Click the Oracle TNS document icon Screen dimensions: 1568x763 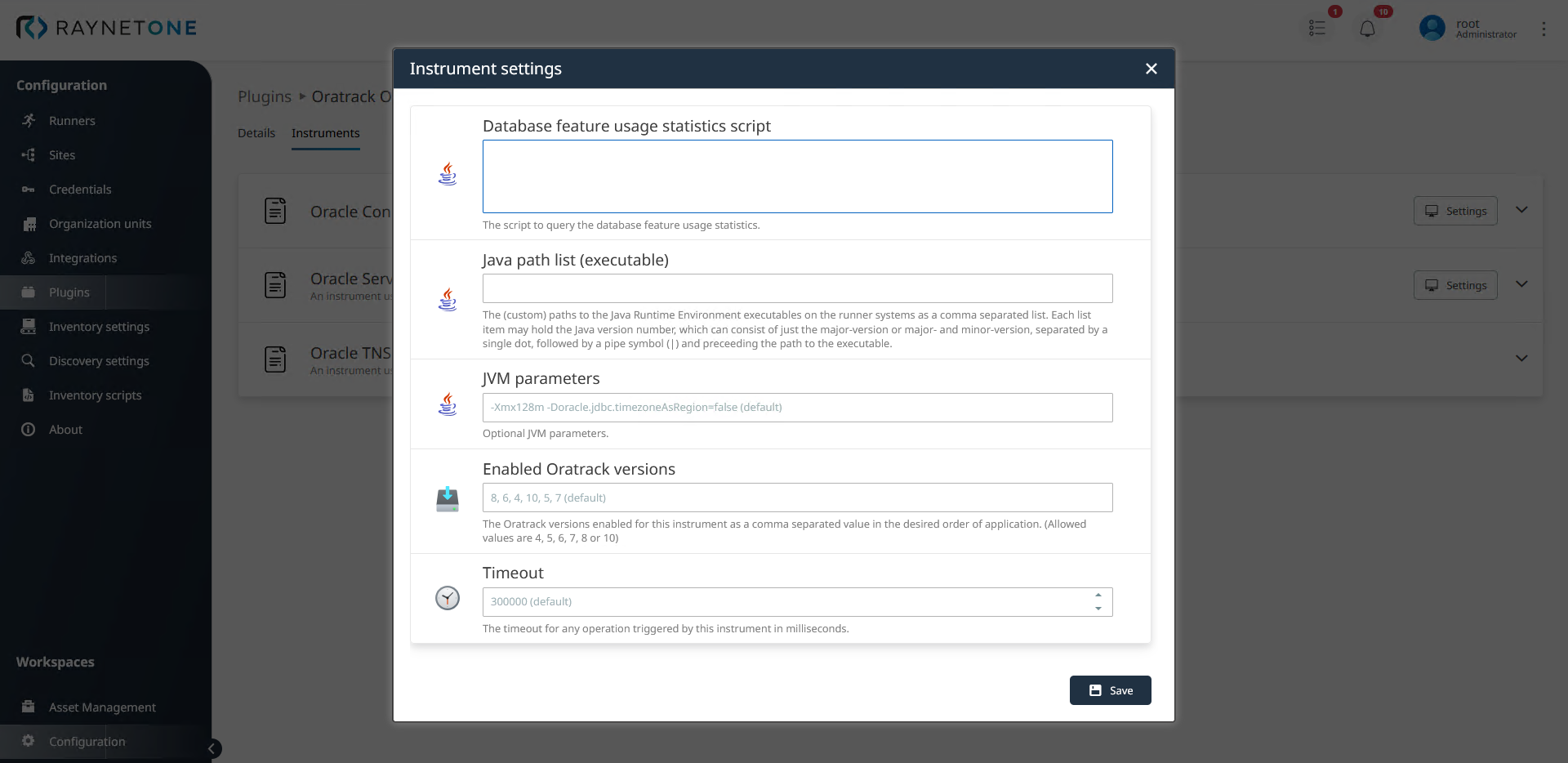pyautogui.click(x=275, y=359)
